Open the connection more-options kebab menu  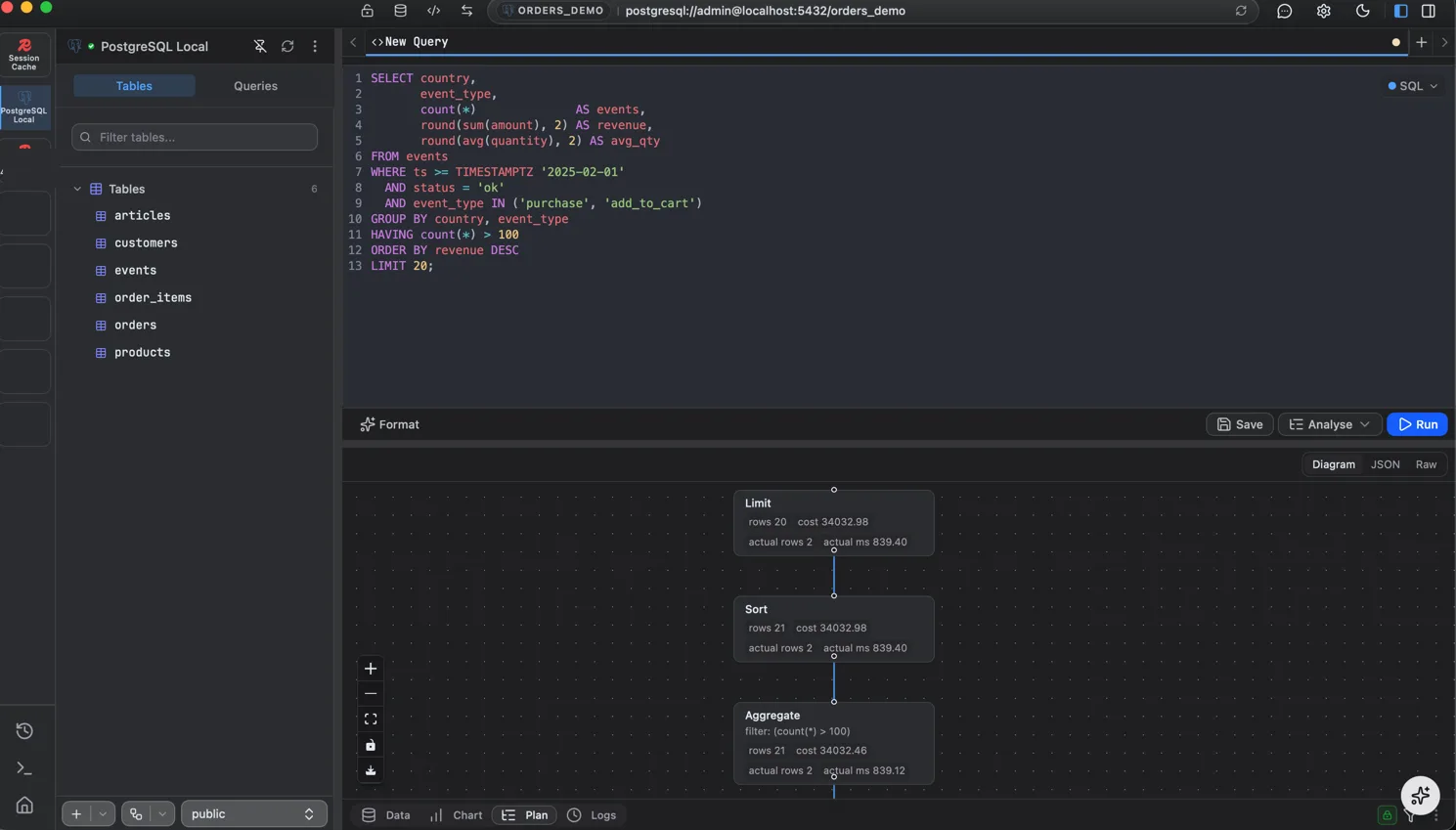point(315,46)
